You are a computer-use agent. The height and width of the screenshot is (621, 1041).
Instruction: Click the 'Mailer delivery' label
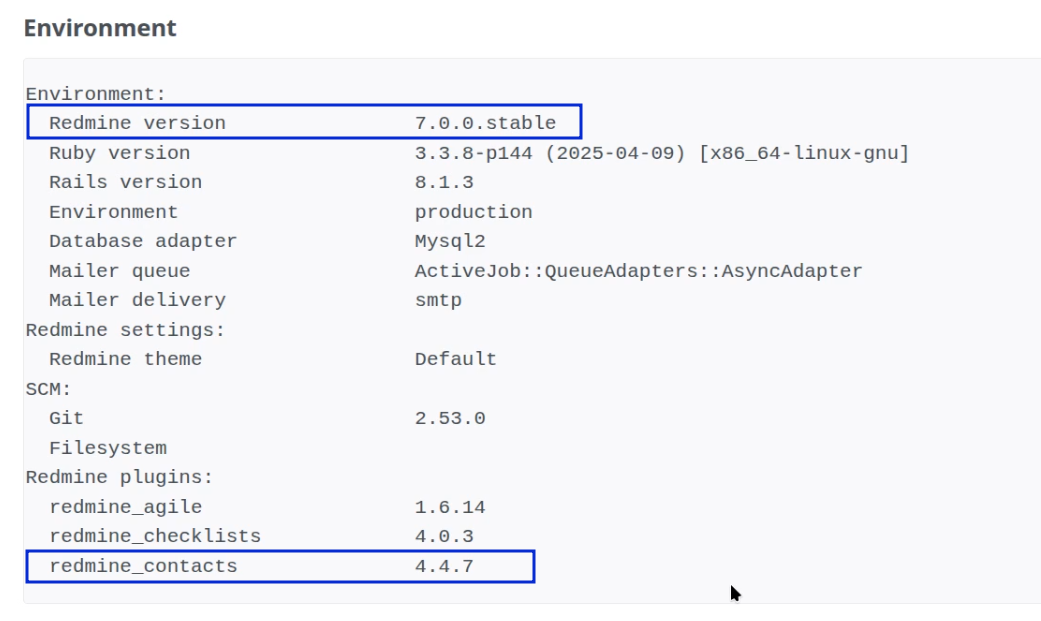point(137,301)
